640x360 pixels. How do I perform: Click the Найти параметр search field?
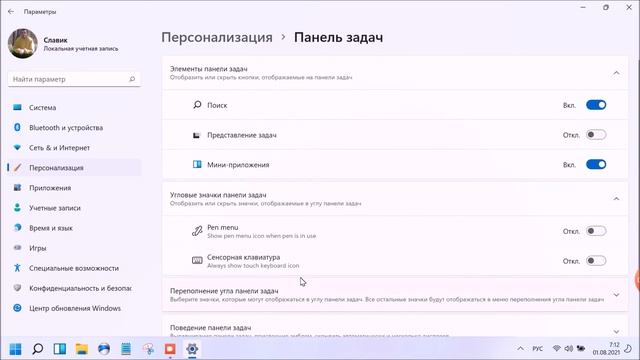pos(74,79)
